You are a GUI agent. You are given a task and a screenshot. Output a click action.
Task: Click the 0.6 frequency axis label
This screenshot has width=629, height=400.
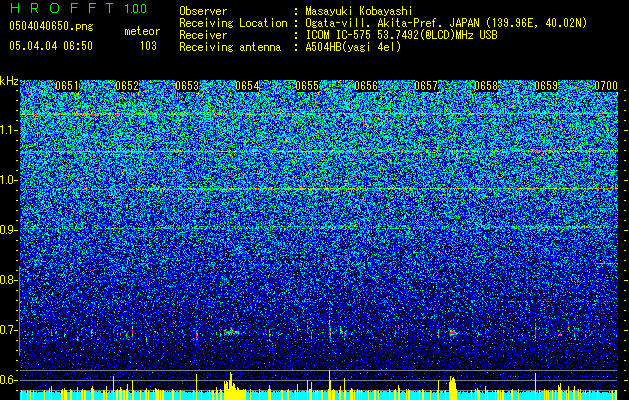pyautogui.click(x=9, y=380)
